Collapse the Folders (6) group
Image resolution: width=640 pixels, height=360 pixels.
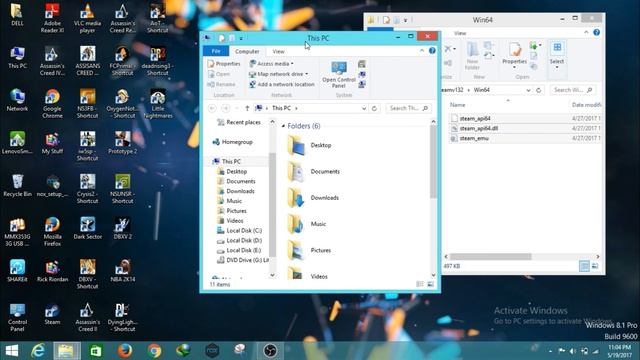[x=283, y=126]
